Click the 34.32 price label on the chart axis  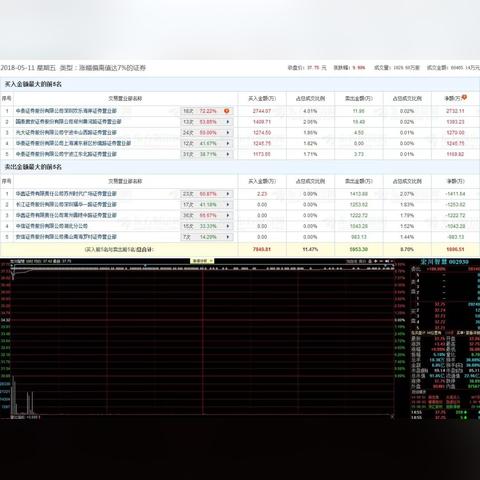[6, 320]
